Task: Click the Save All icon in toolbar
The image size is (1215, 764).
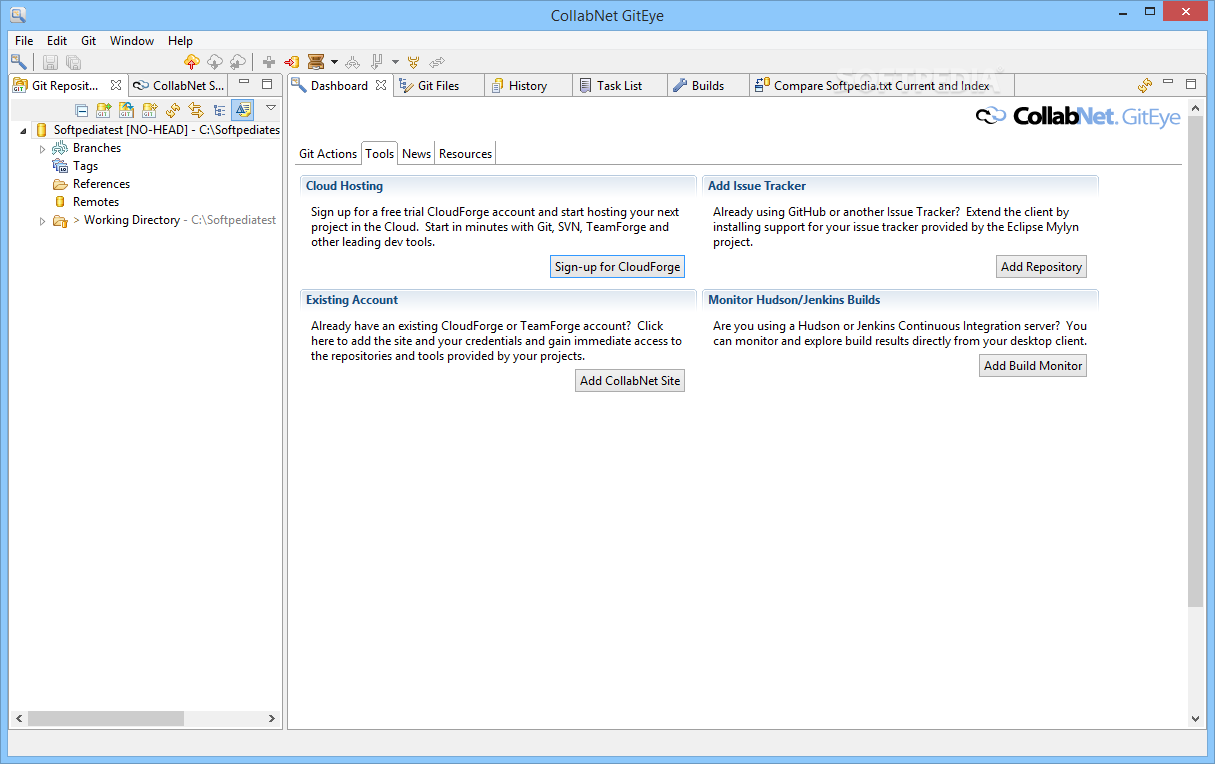Action: tap(73, 62)
